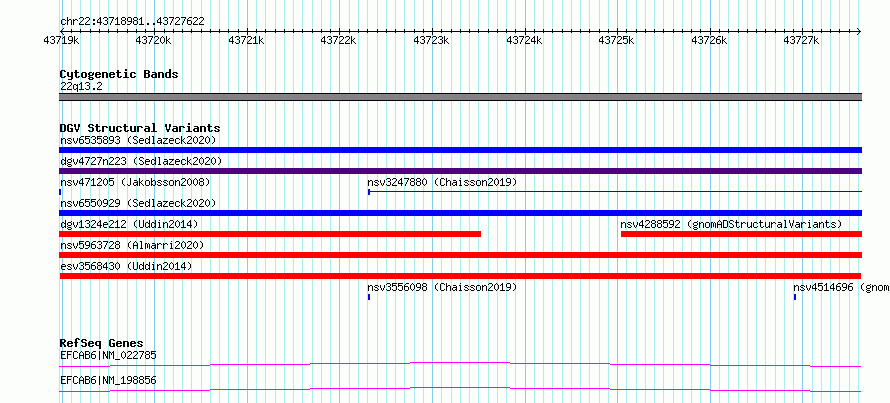
Task: Select the red dgv1324e212 variant bar
Action: pos(270,234)
